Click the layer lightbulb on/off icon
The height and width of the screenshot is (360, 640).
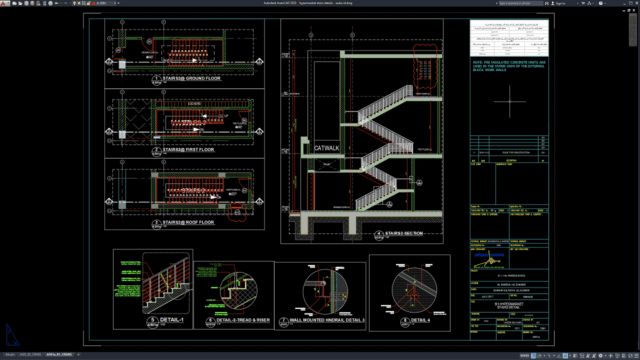click(74, 3)
